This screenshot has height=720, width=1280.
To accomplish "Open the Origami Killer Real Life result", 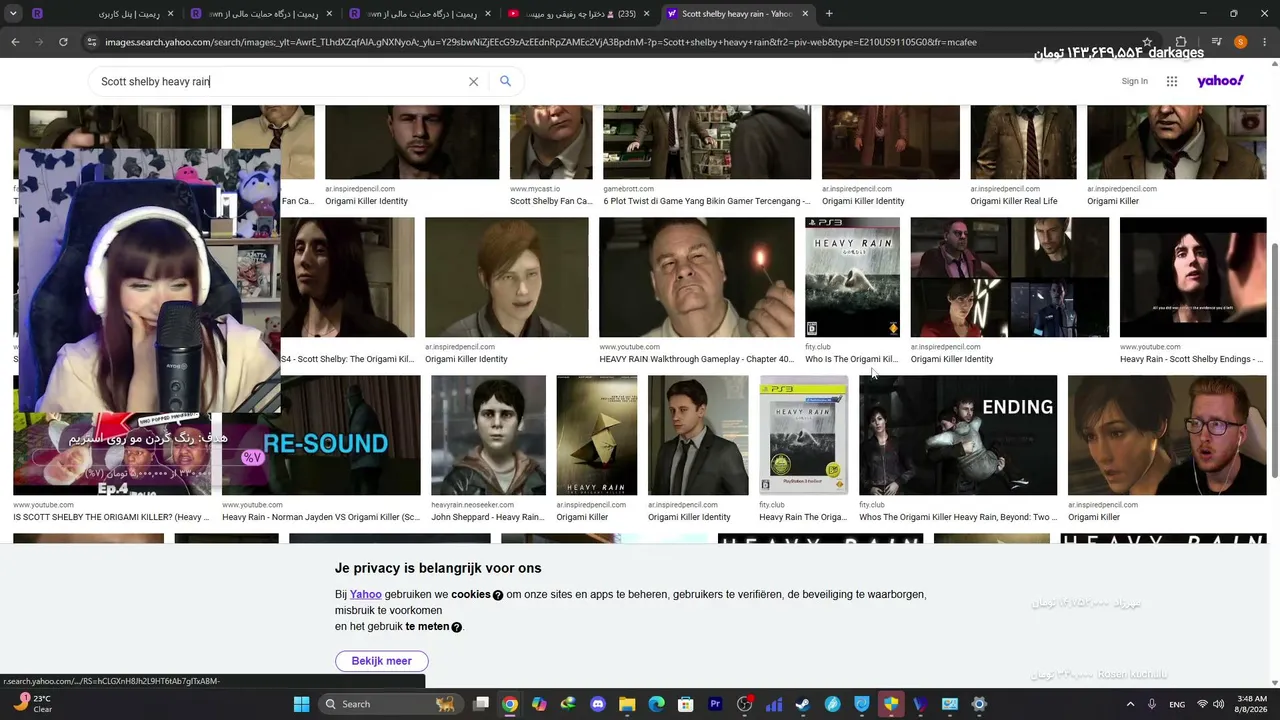I will [x=1013, y=201].
